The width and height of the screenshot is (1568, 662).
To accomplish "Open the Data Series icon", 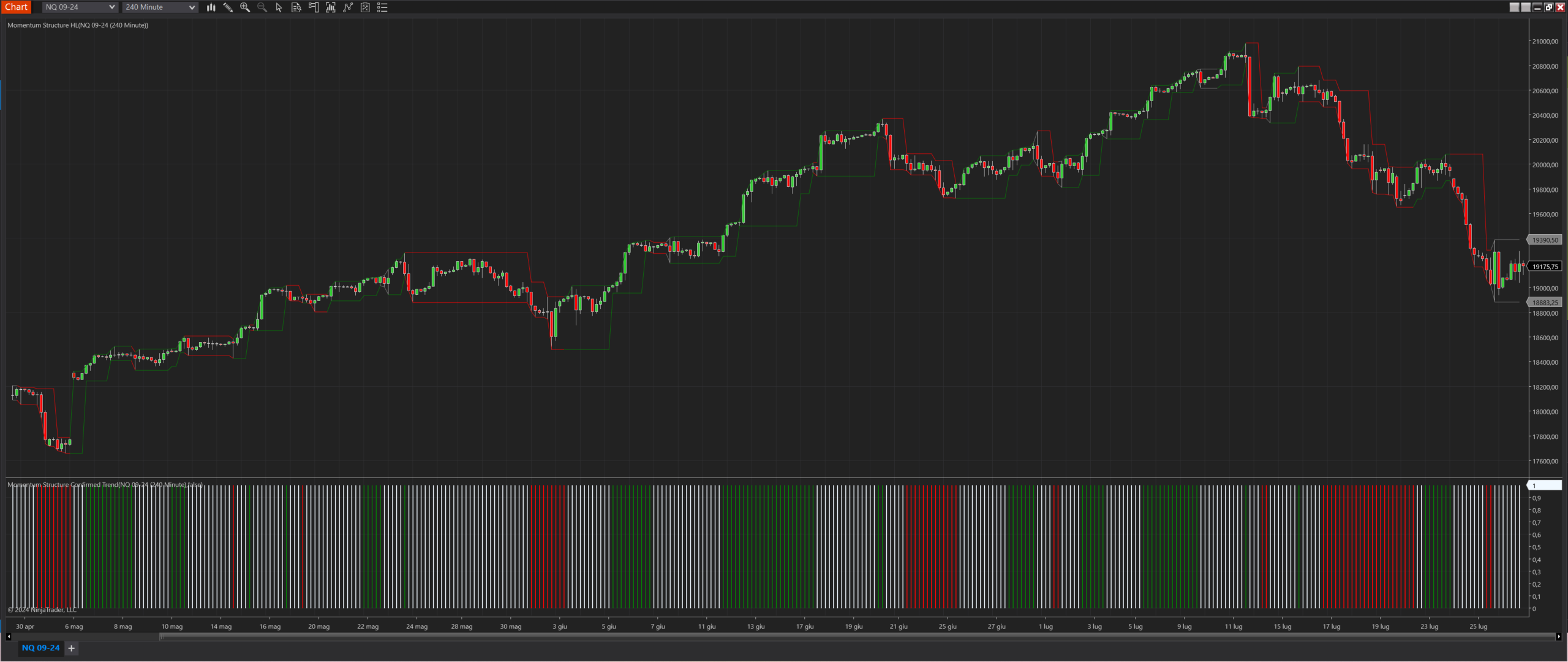I will 331,7.
